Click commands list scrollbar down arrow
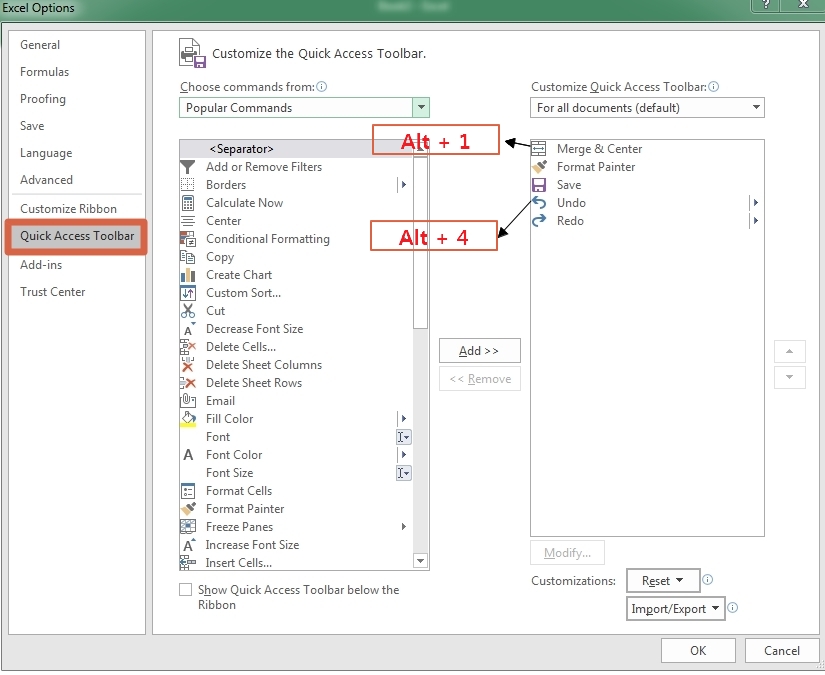825x675 pixels. (x=420, y=561)
